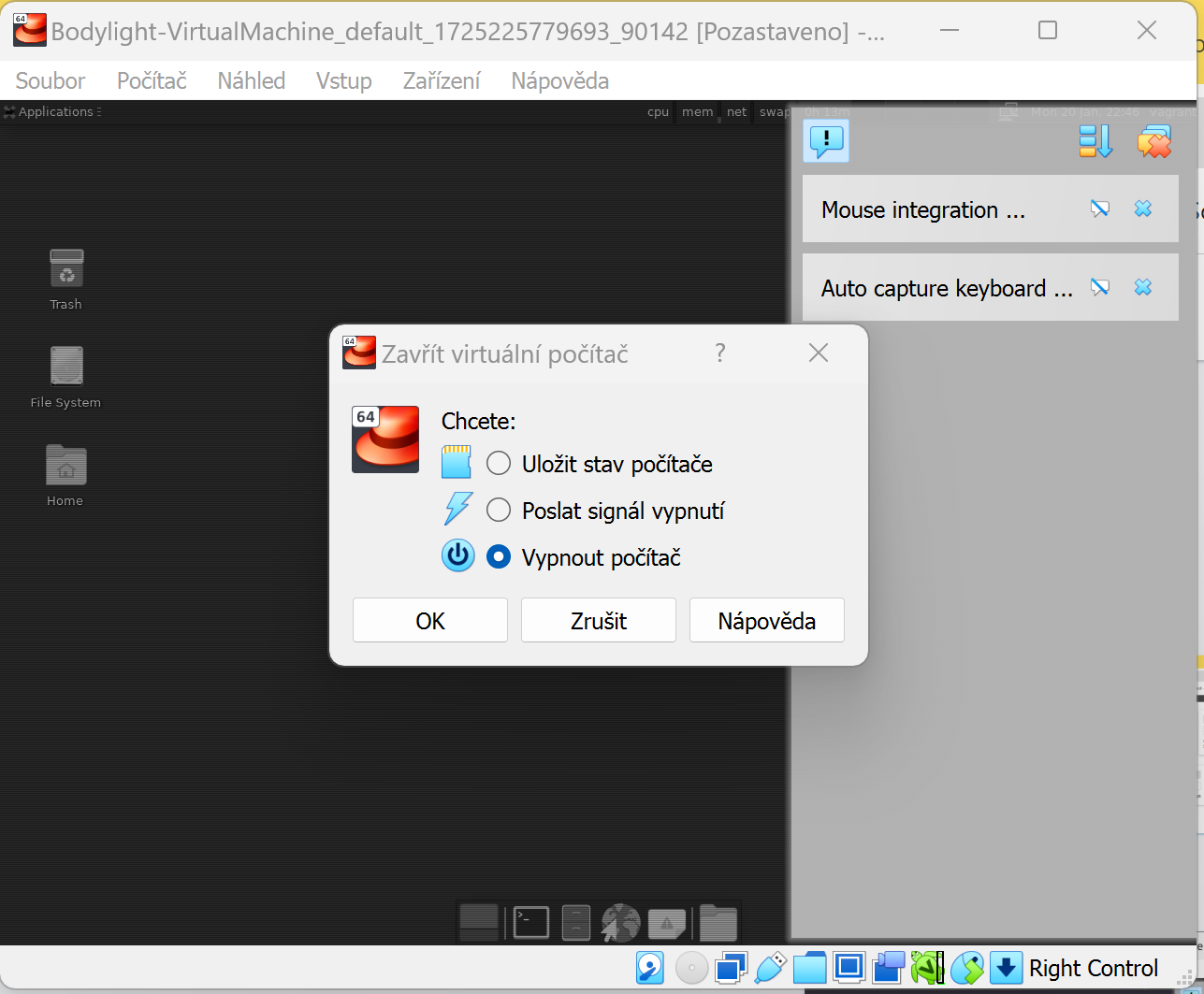
Task: Click the USB devices status bar icon
Action: click(770, 968)
